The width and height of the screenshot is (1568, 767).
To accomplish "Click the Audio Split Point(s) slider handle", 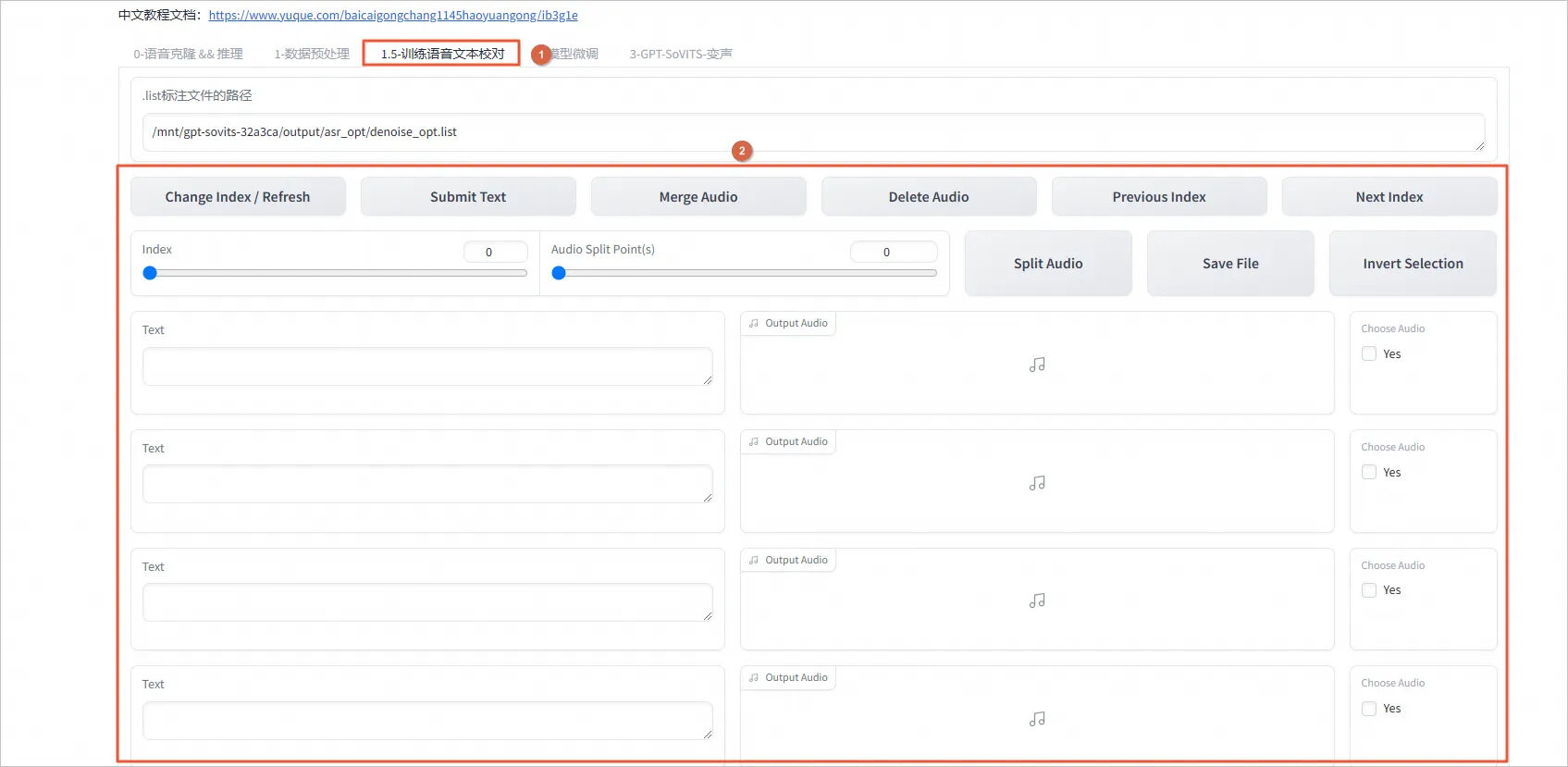I will click(x=559, y=273).
